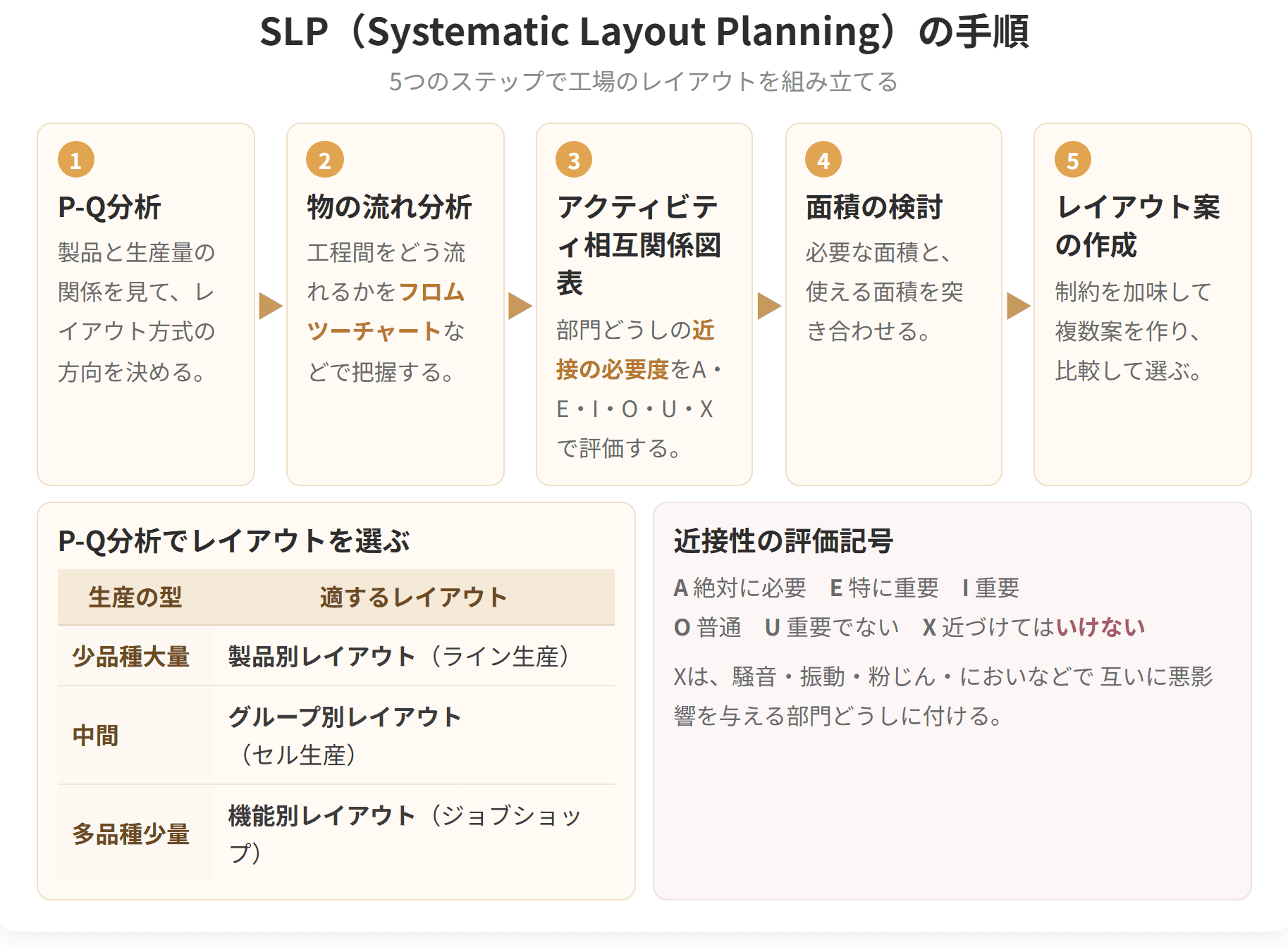This screenshot has width=1288, height=947.
Task: Click the '適するレイアウト' column header
Action: click(x=414, y=598)
